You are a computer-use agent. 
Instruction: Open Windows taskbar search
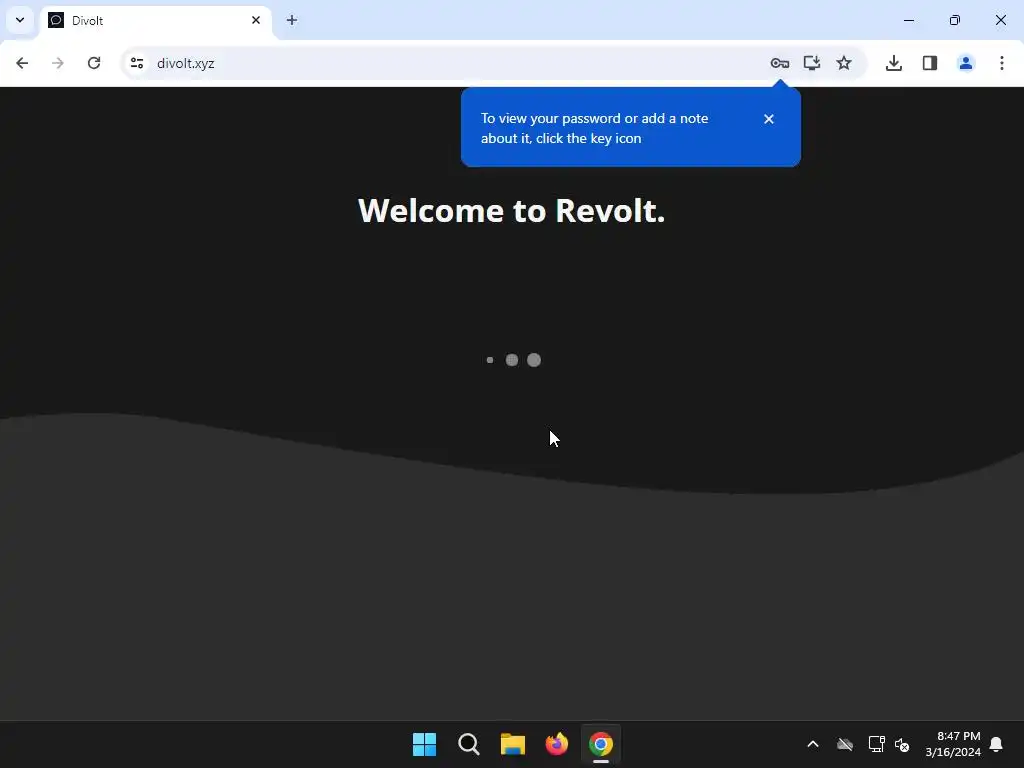(469, 744)
